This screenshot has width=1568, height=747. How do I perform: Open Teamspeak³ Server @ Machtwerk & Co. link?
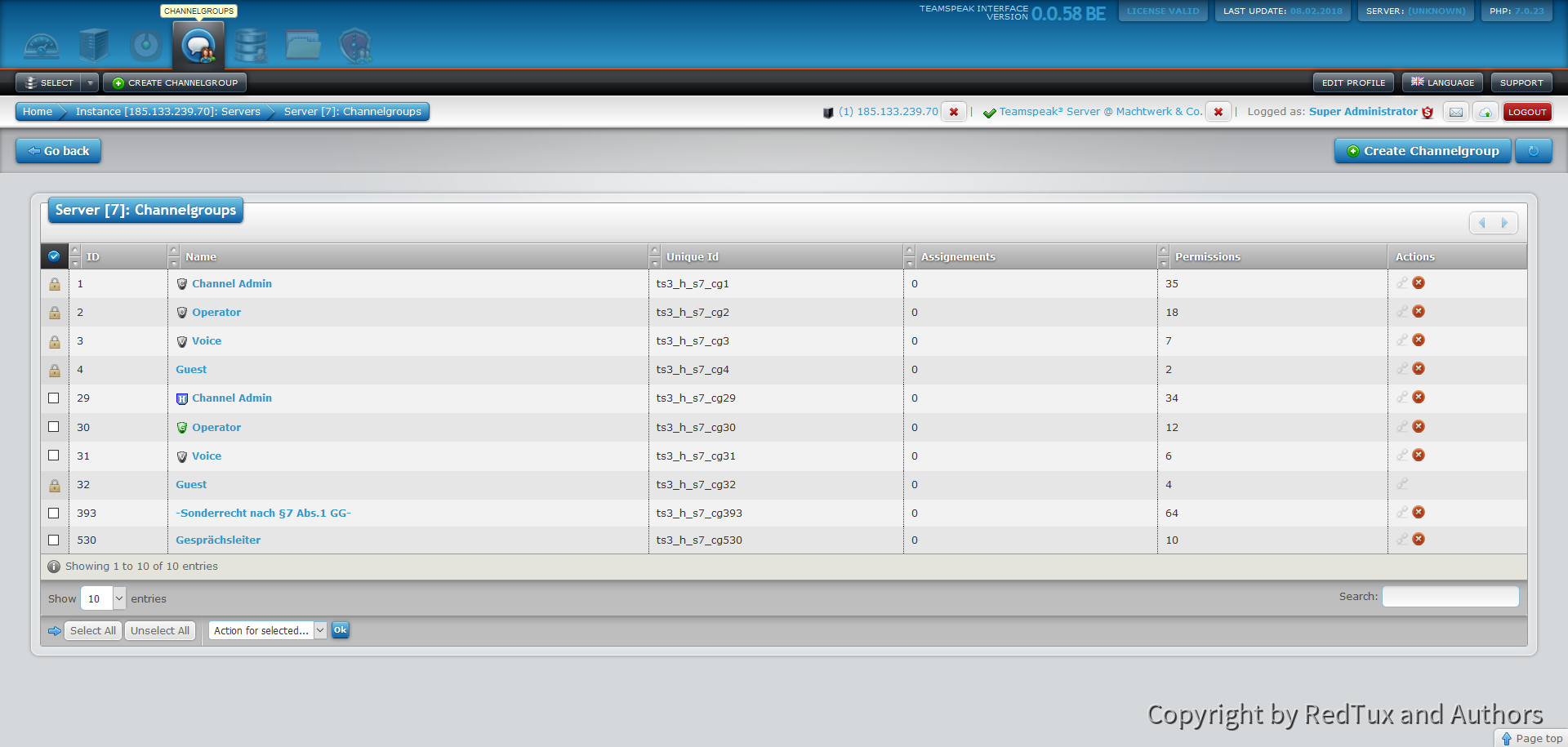(x=1101, y=111)
